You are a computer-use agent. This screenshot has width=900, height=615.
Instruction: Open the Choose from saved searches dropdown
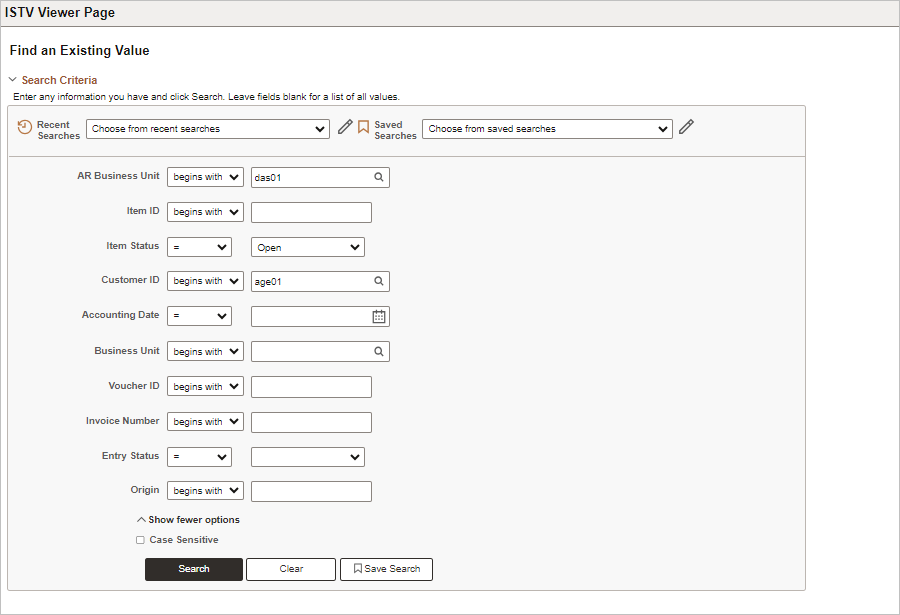(547, 129)
